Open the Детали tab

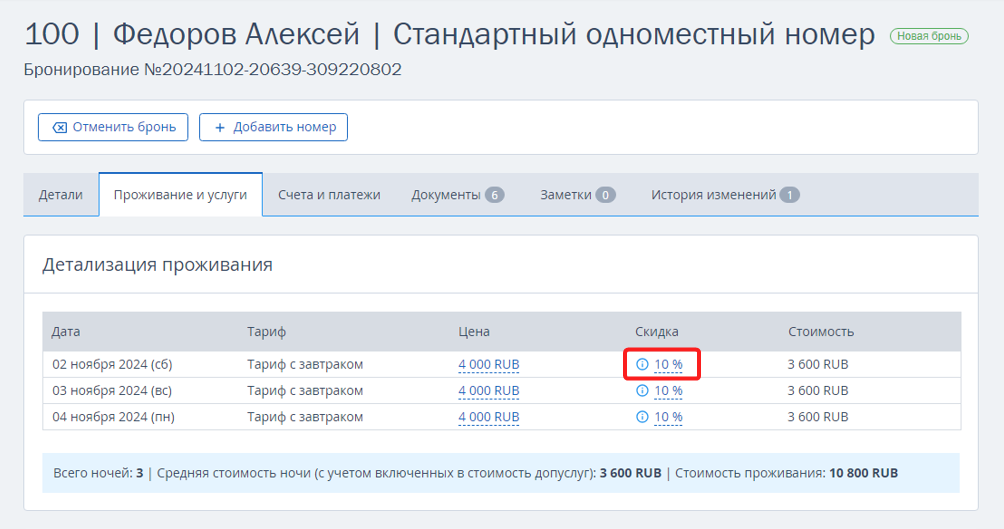[61, 195]
